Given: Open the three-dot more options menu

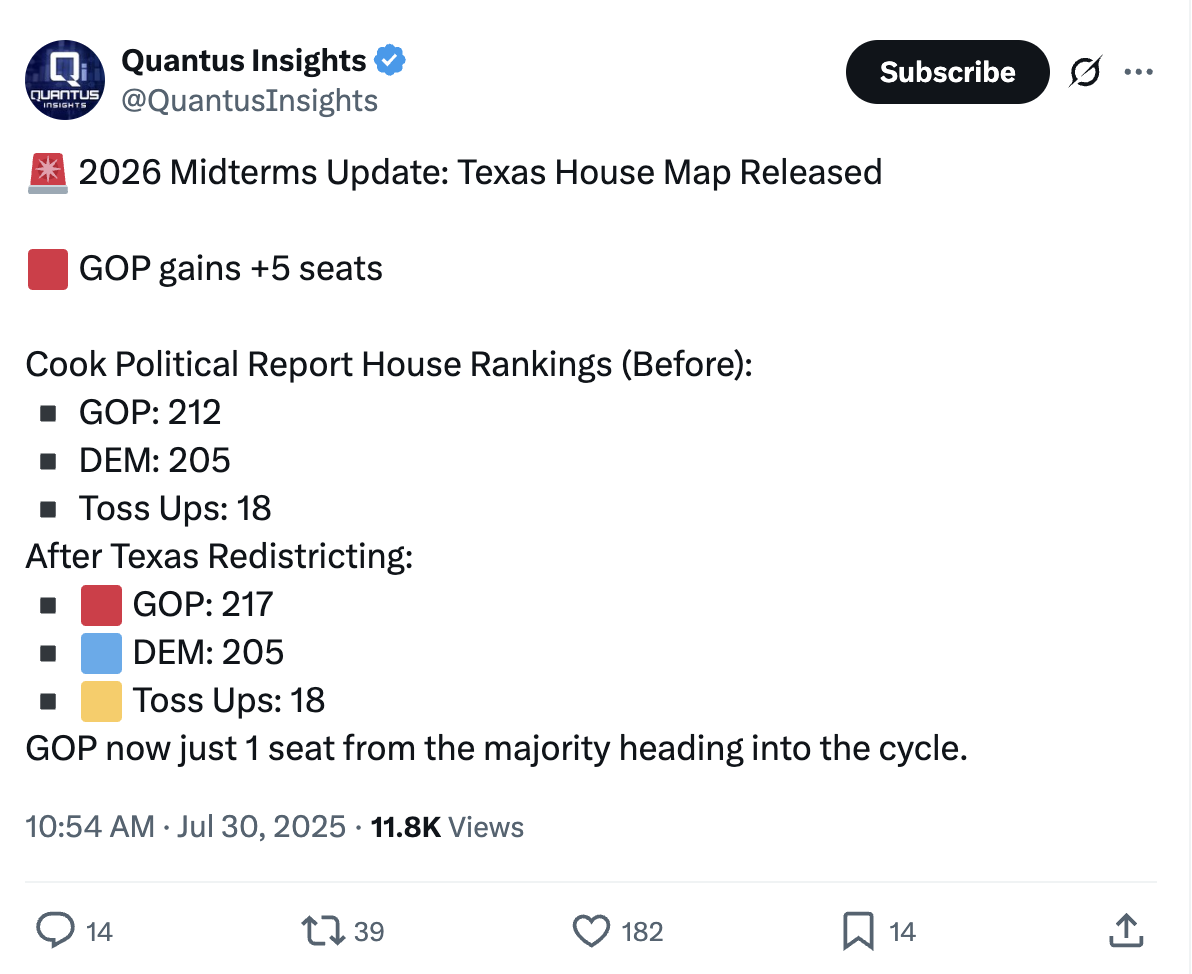Looking at the screenshot, I should point(1138,72).
